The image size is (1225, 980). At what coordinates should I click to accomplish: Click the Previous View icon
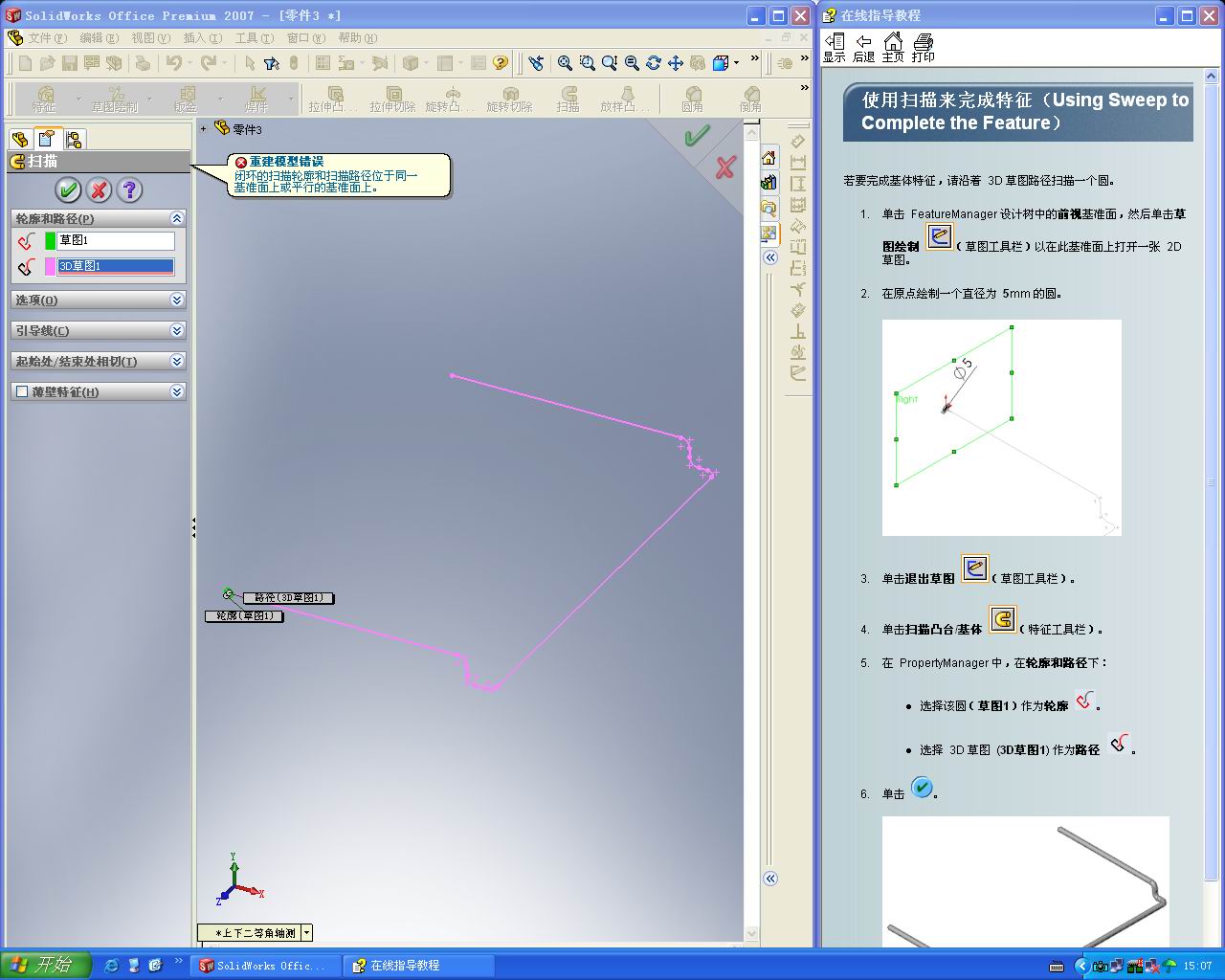click(536, 63)
